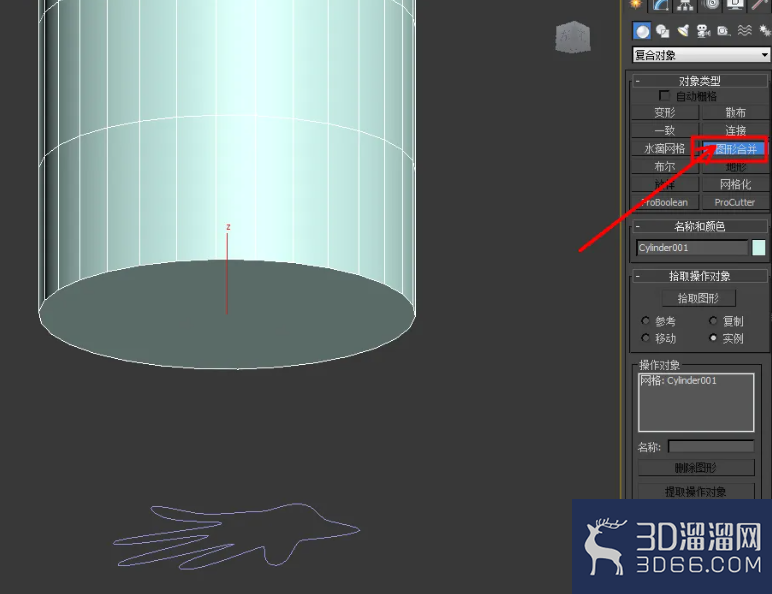Viewport: 772px width, 594px height.
Task: Select the Space Warps wave icon
Action: 744,31
